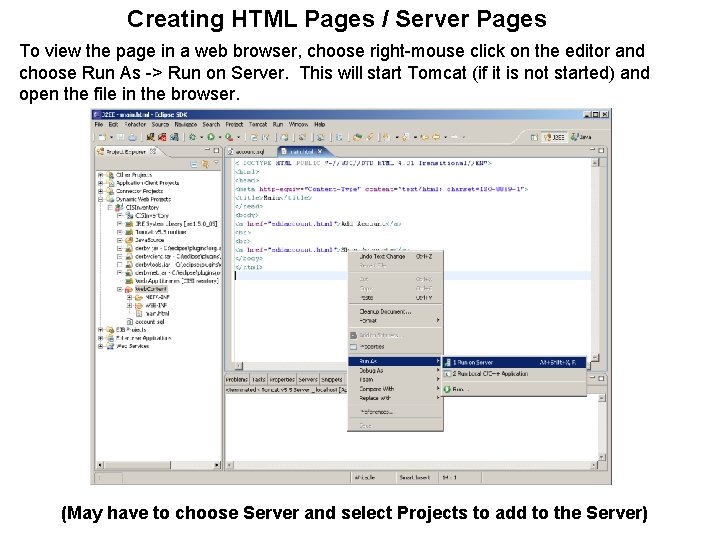Collapse the Dynamic Web Projects node
Screen dimensions: 720x540
click(x=101, y=199)
